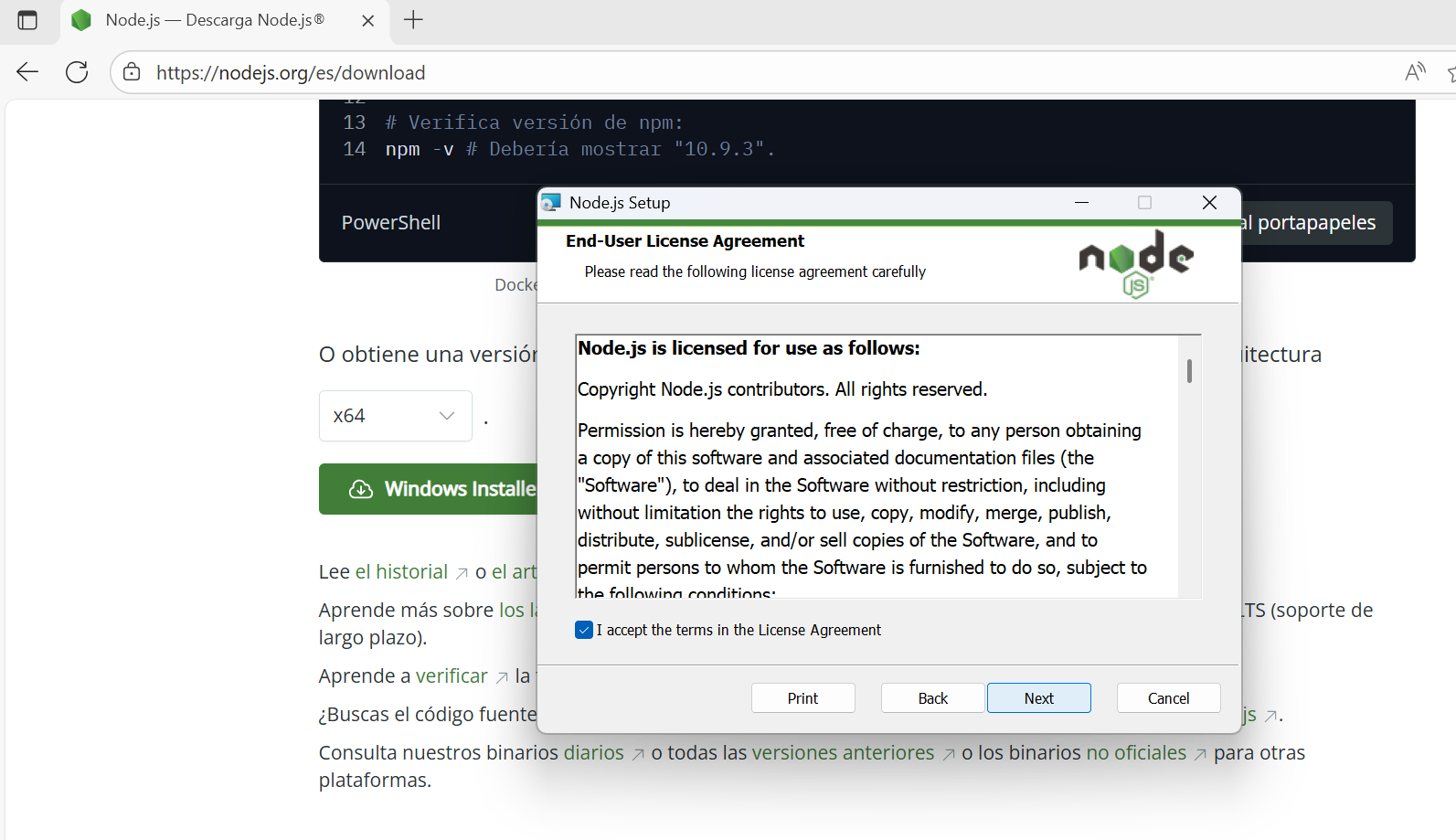Screen dimensions: 1456x840
Task: Click the external arrow after 'el historial'
Action: point(462,574)
